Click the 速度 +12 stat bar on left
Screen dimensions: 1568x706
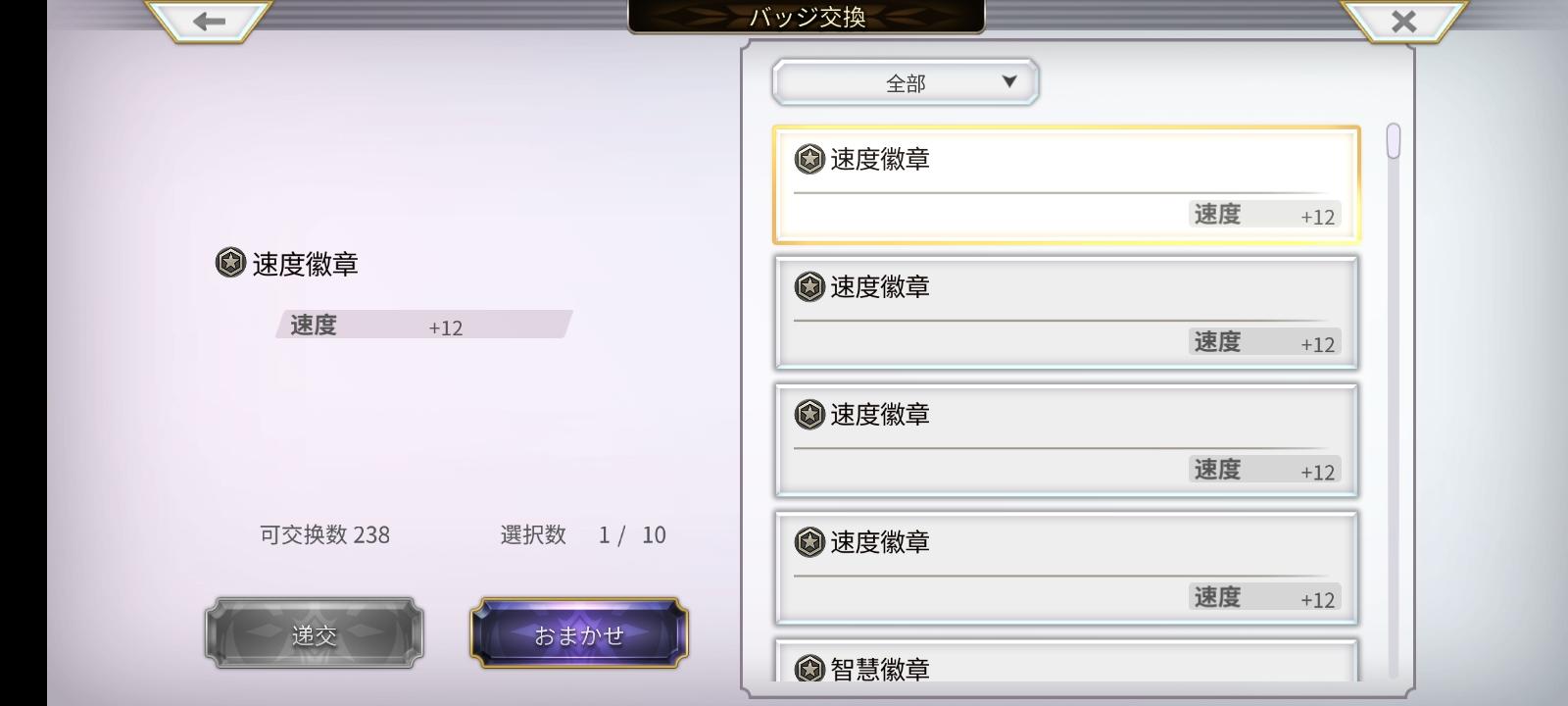point(424,325)
